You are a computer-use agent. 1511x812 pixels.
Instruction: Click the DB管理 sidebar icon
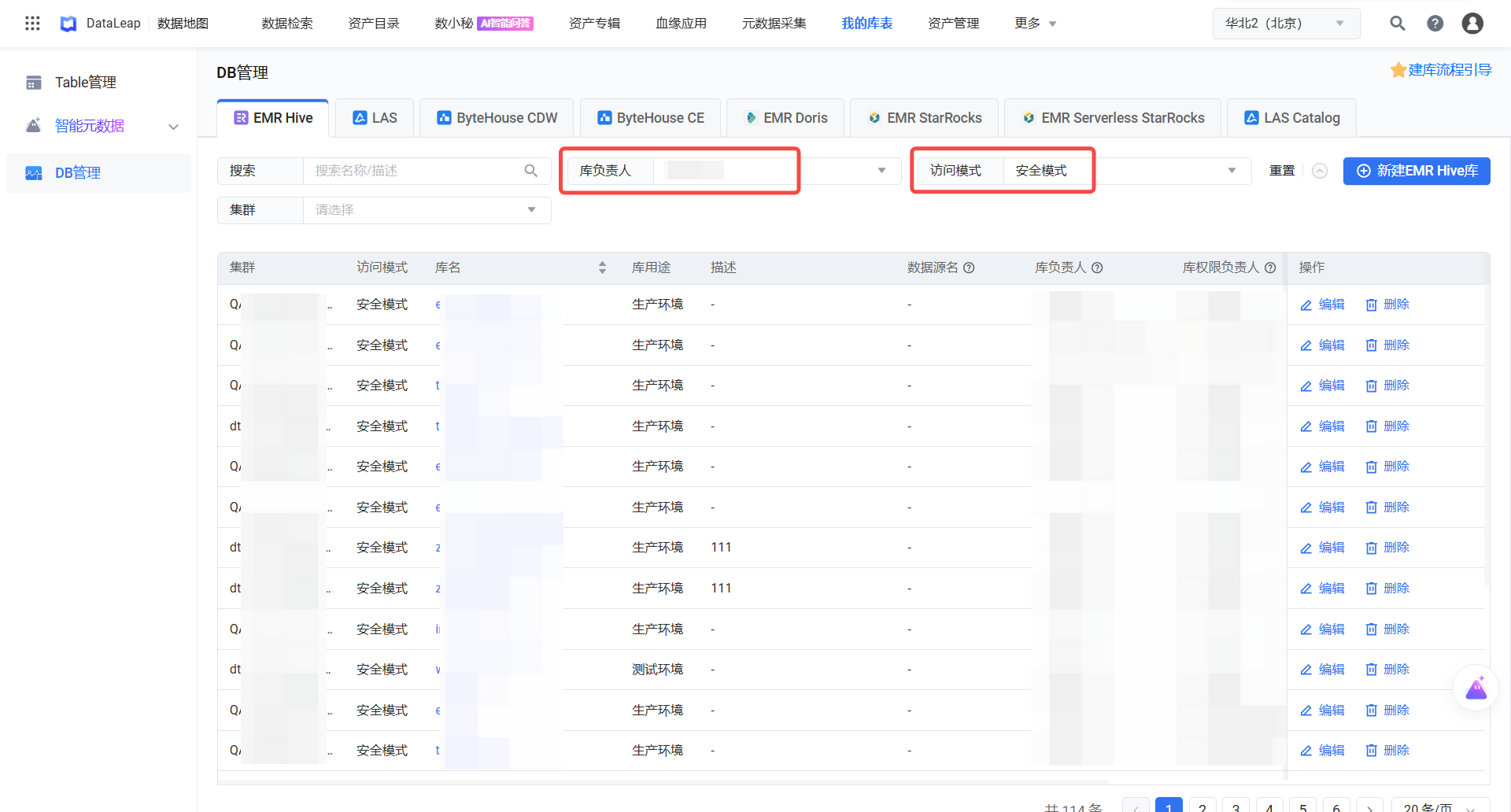click(x=34, y=173)
